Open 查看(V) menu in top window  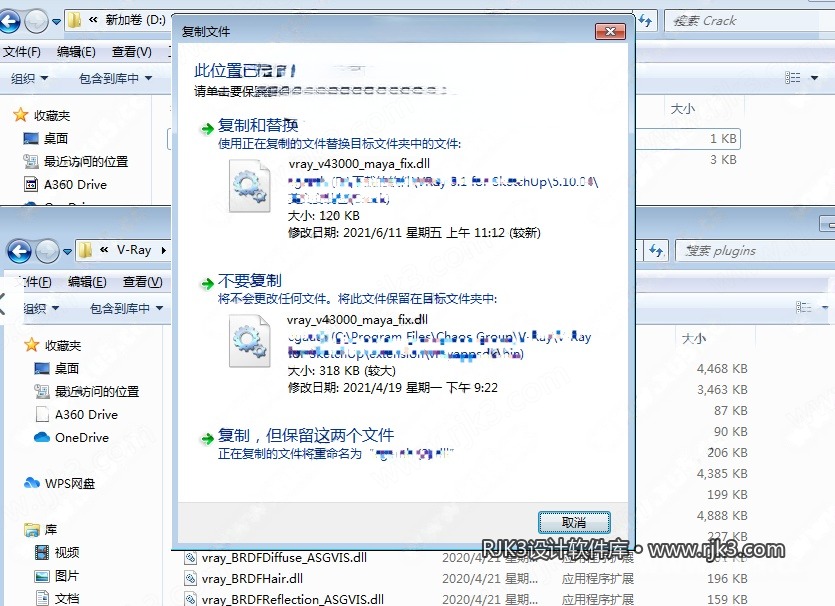pos(132,52)
